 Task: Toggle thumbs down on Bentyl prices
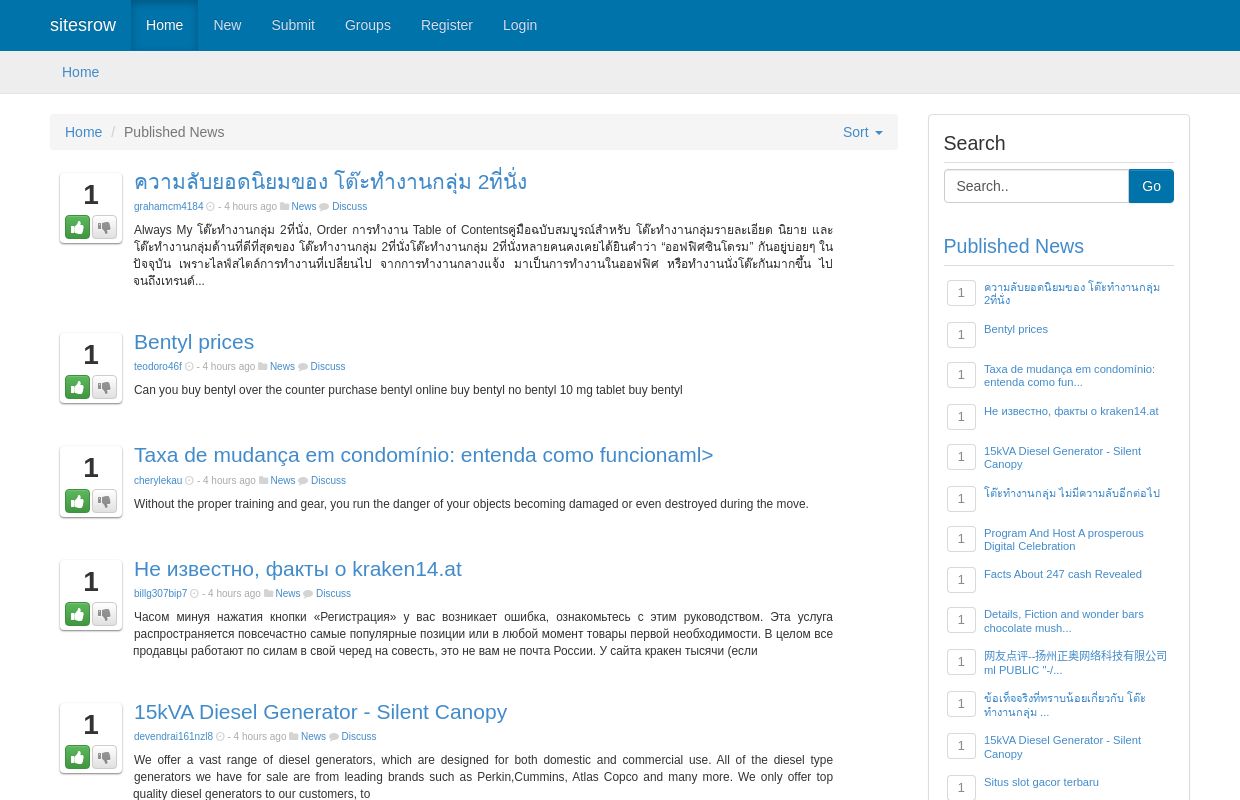(x=104, y=387)
